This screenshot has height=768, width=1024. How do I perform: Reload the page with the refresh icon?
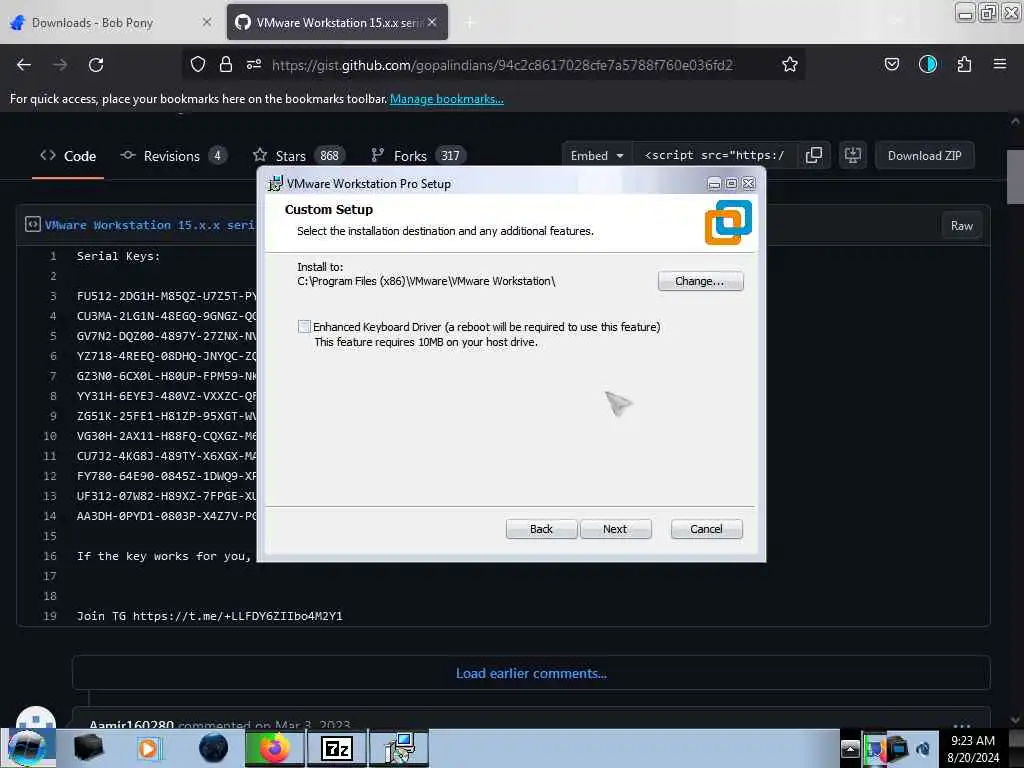click(x=96, y=65)
